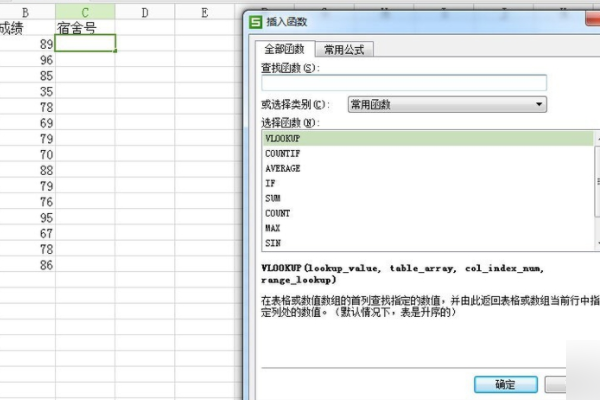Click the 成绩 header cell
Viewport: 600px width, 400px height.
(x=27, y=28)
